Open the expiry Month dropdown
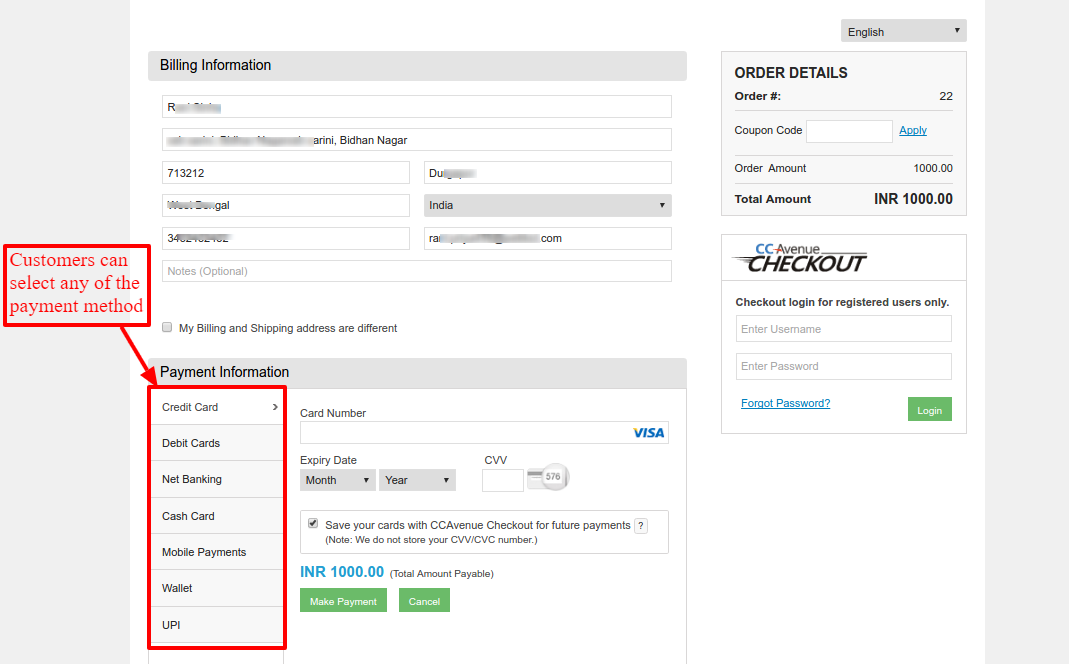 337,480
